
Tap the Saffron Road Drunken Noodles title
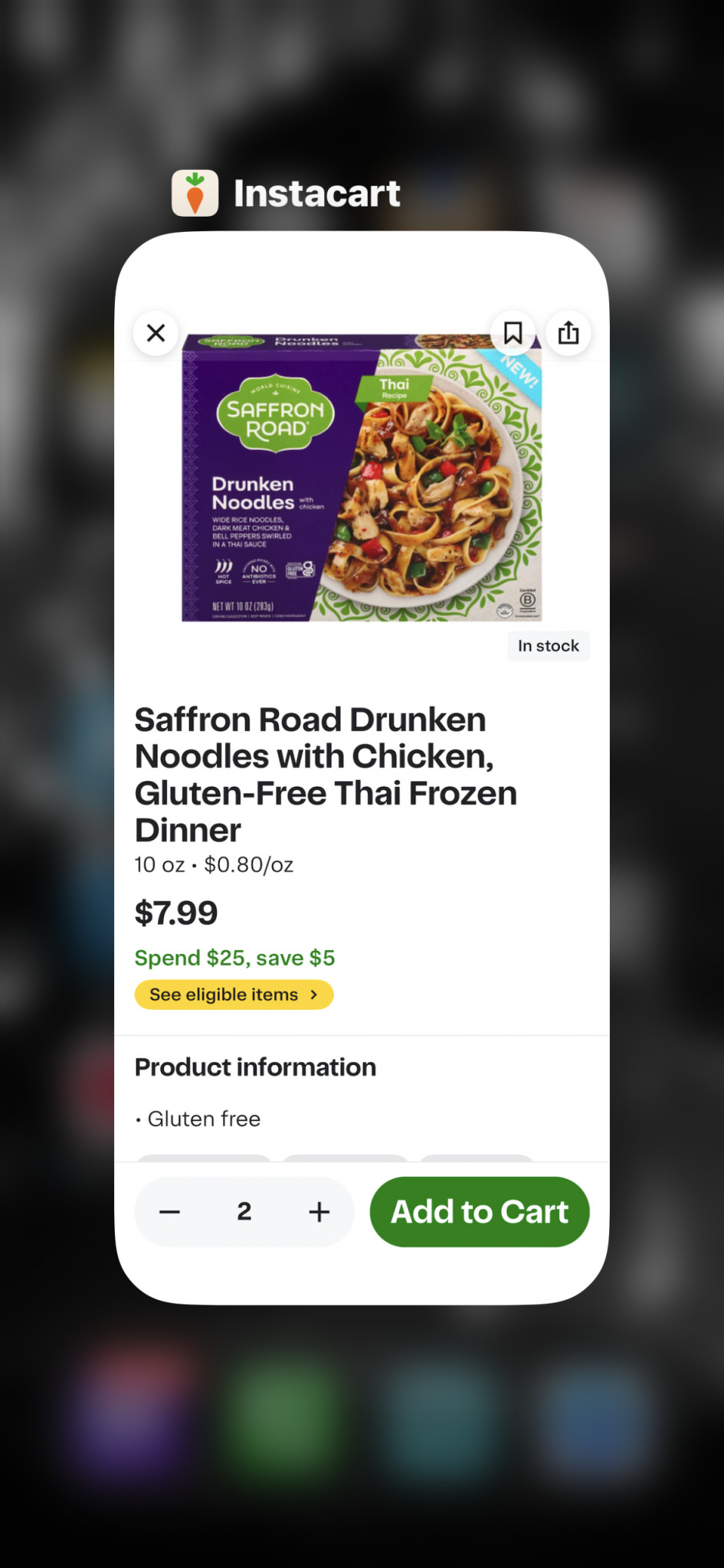point(326,774)
